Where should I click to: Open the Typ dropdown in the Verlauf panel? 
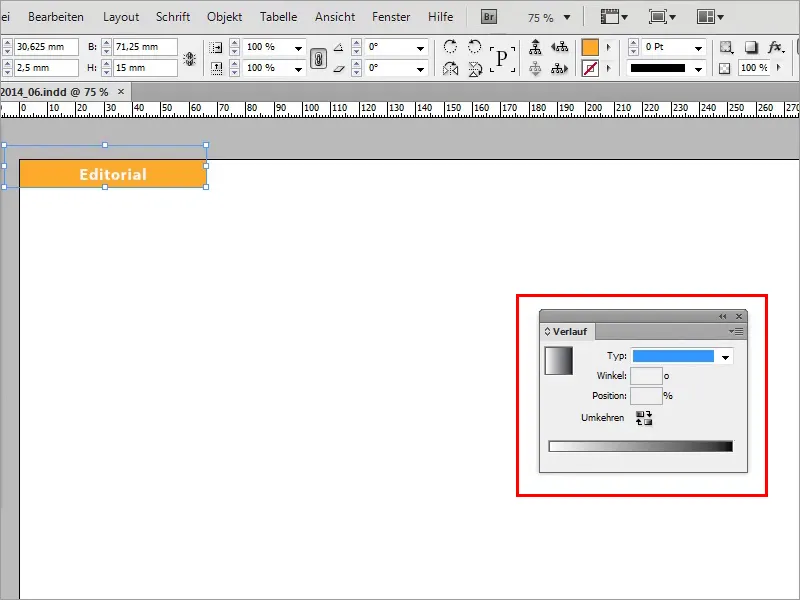[725, 356]
